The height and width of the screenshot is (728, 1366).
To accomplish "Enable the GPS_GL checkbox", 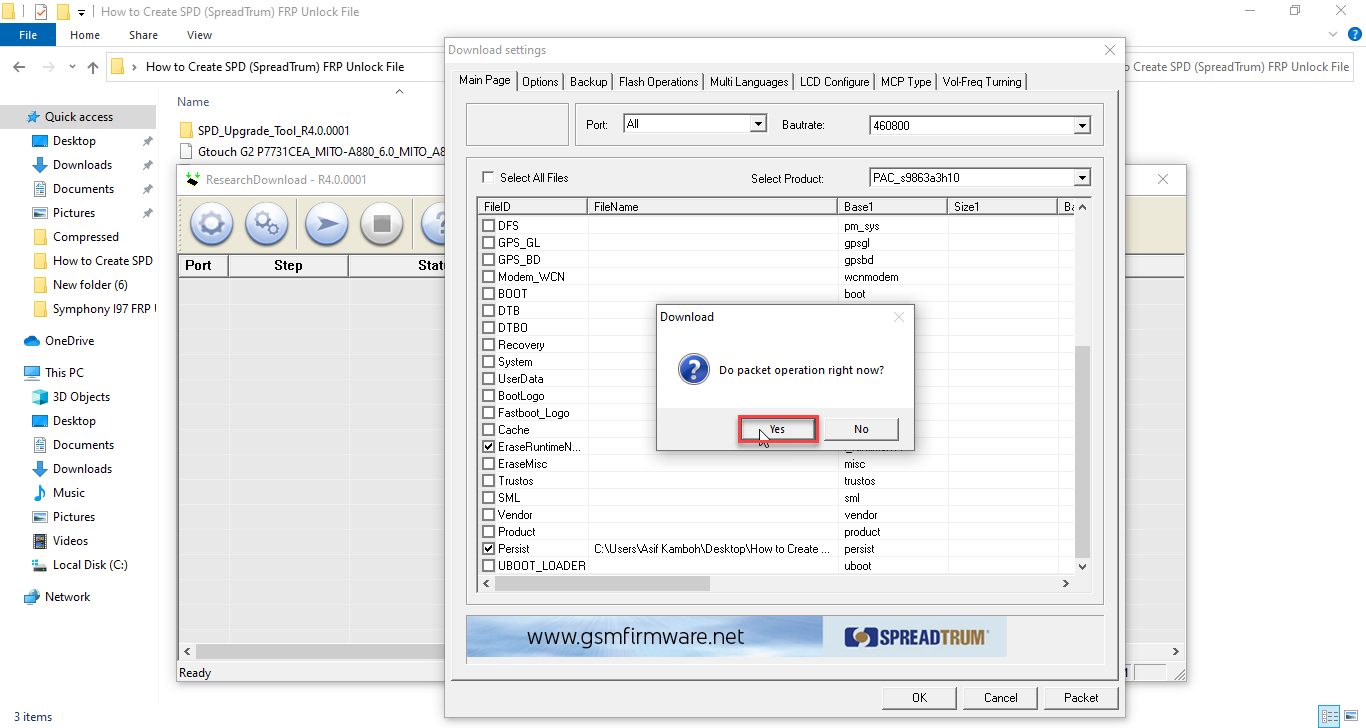I will (x=489, y=243).
